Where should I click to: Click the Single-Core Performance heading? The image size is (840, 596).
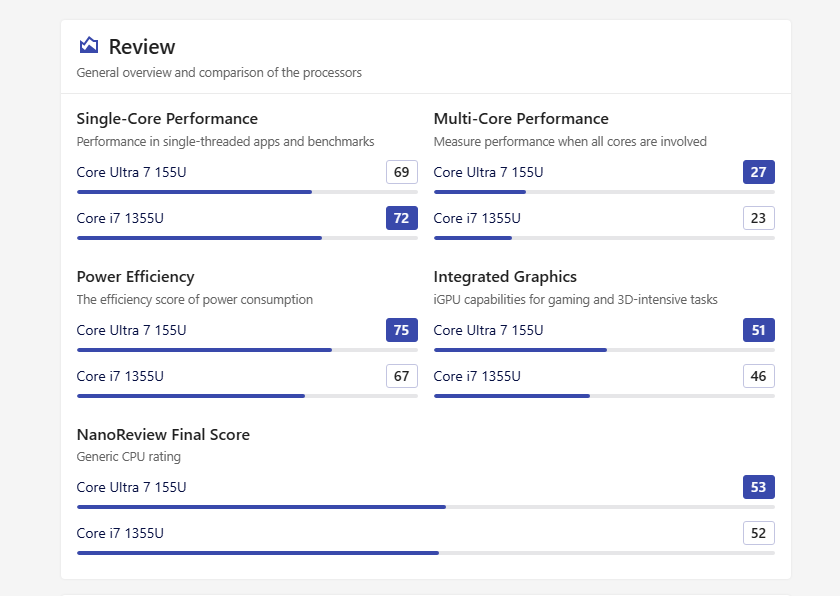point(167,119)
